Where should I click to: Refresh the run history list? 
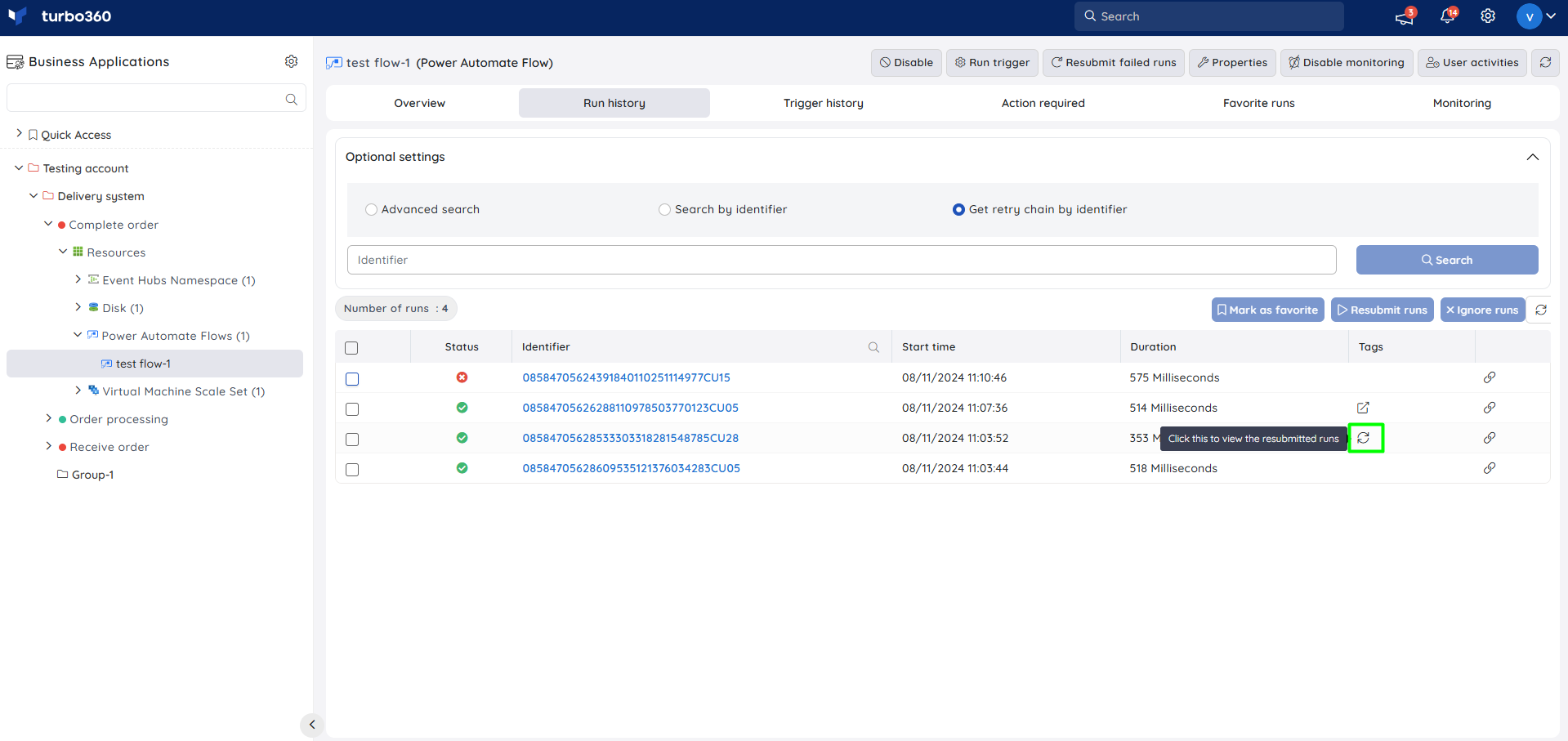[1541, 310]
